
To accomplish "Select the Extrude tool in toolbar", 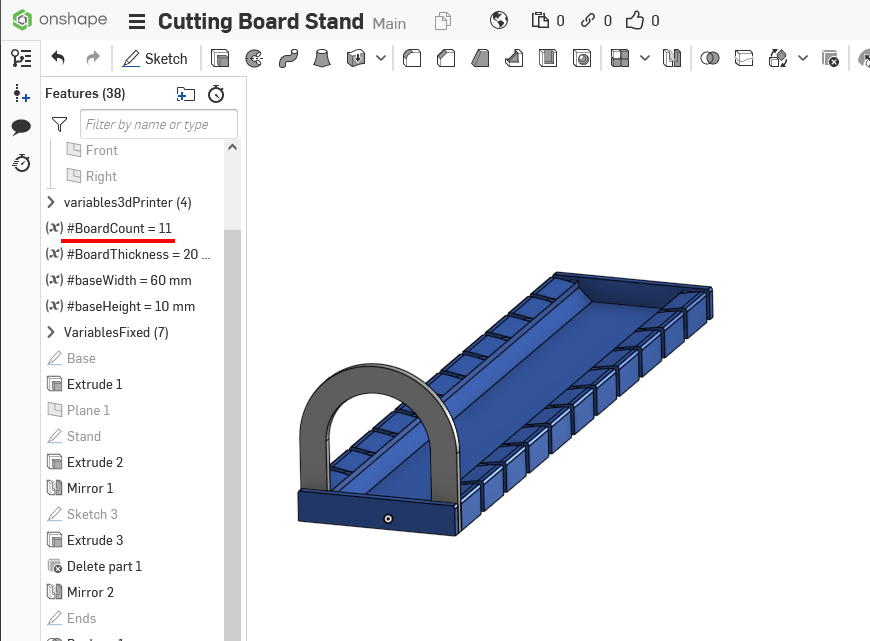I will [220, 58].
